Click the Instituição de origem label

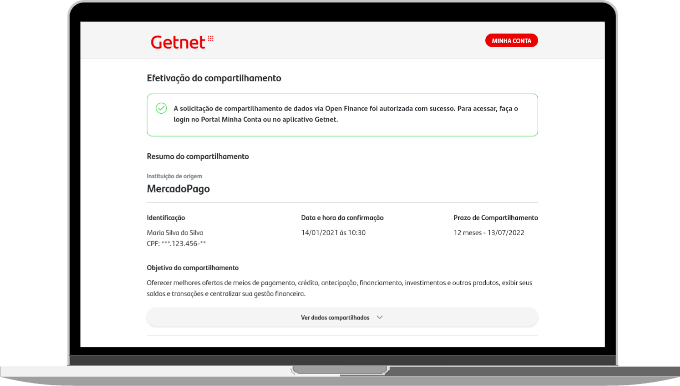pyautogui.click(x=174, y=176)
